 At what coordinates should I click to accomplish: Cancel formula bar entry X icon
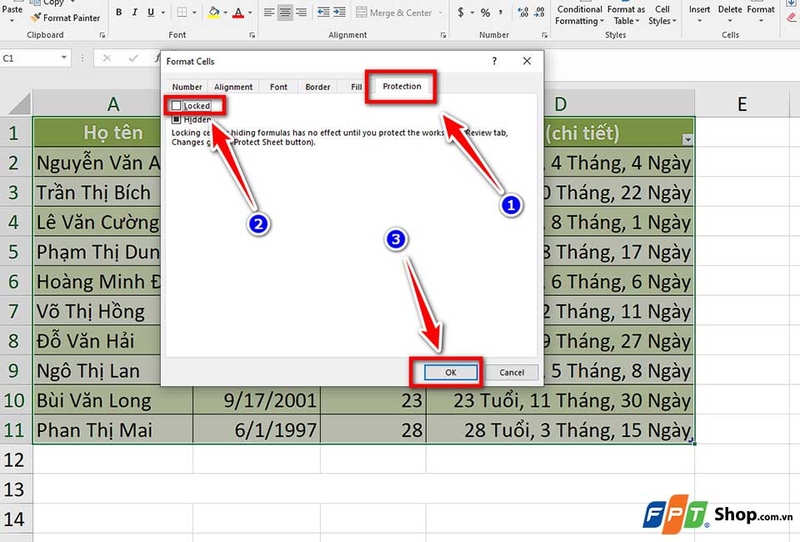(107, 58)
